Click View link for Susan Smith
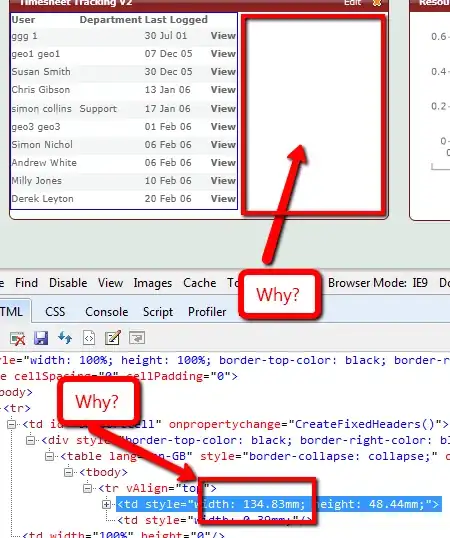This screenshot has width=450, height=538. coord(223,72)
